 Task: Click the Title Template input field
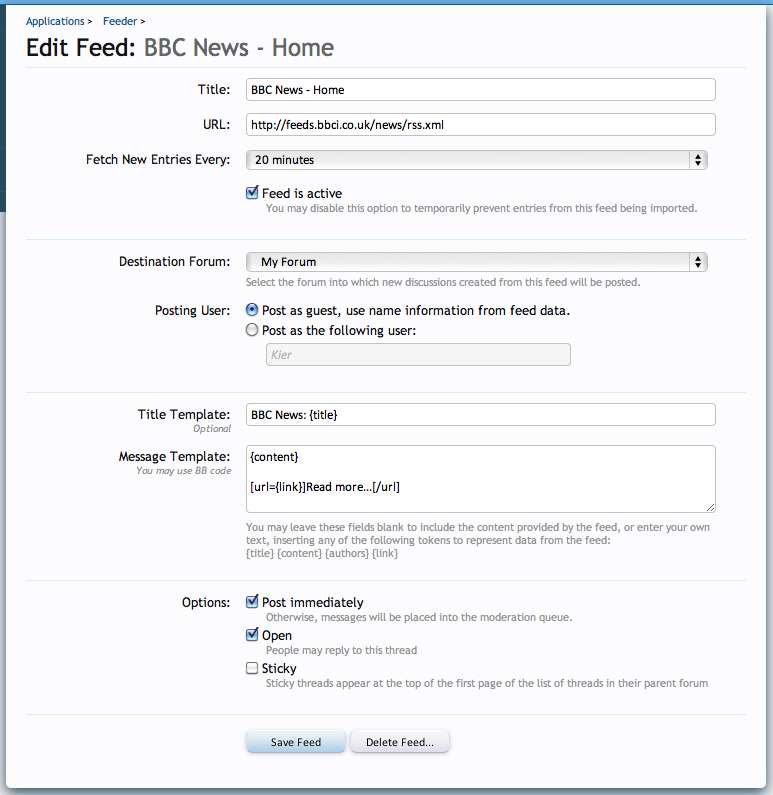click(x=481, y=415)
